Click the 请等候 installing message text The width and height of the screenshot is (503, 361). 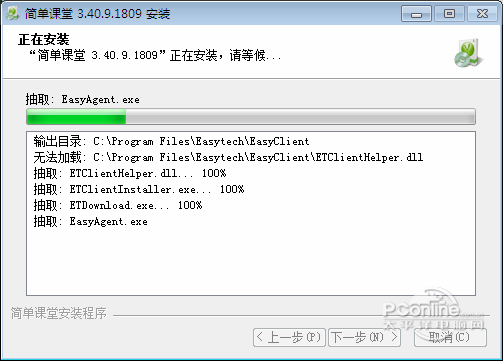tap(155, 55)
